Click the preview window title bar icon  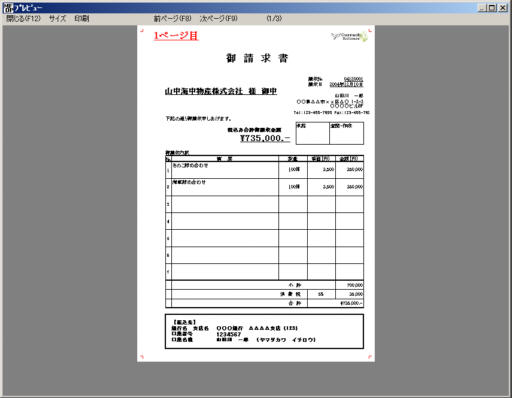coord(8,8)
